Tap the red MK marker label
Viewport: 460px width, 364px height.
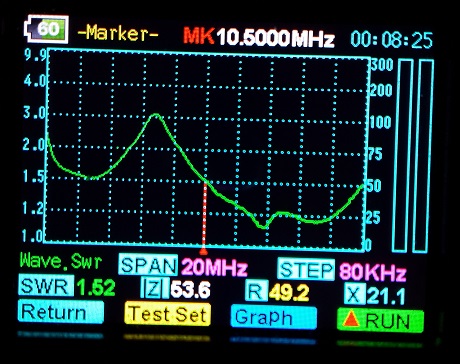point(198,35)
